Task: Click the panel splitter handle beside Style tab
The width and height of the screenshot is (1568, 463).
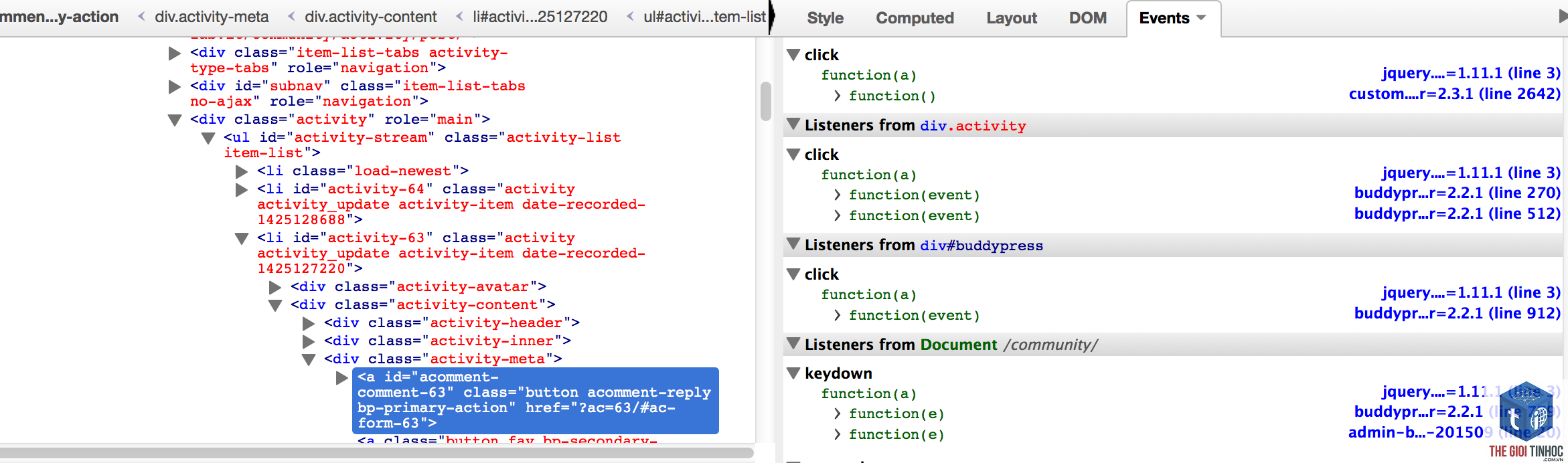Action: click(x=772, y=17)
